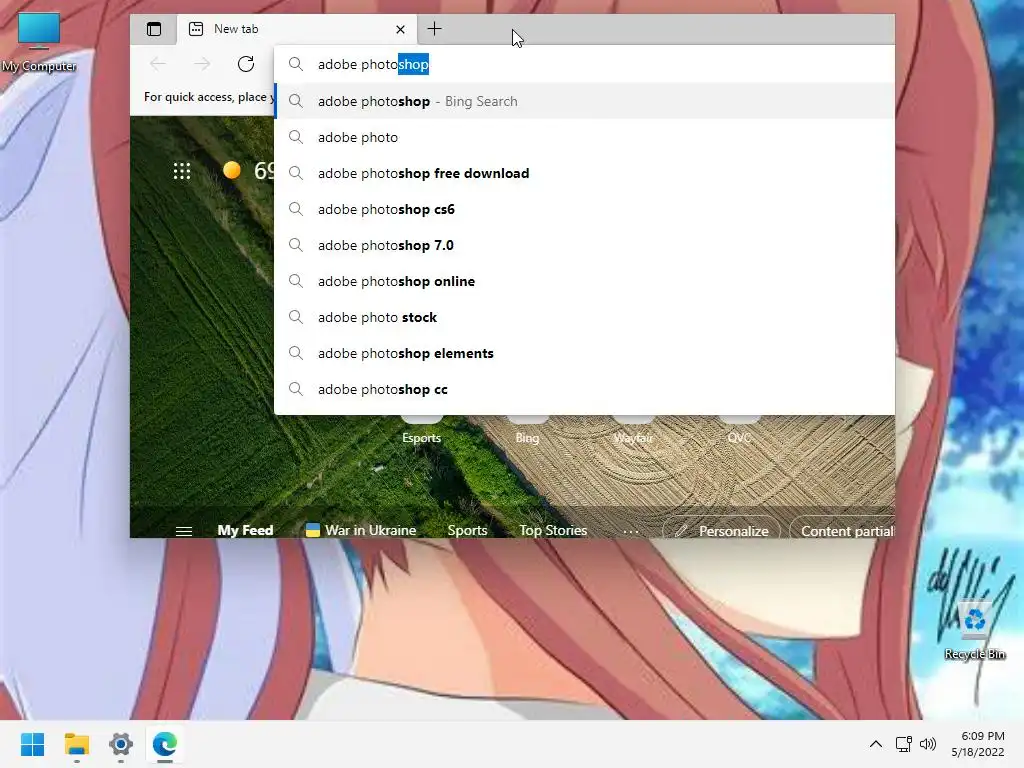The width and height of the screenshot is (1024, 768).
Task: Launch File Explorer from taskbar
Action: 76,744
